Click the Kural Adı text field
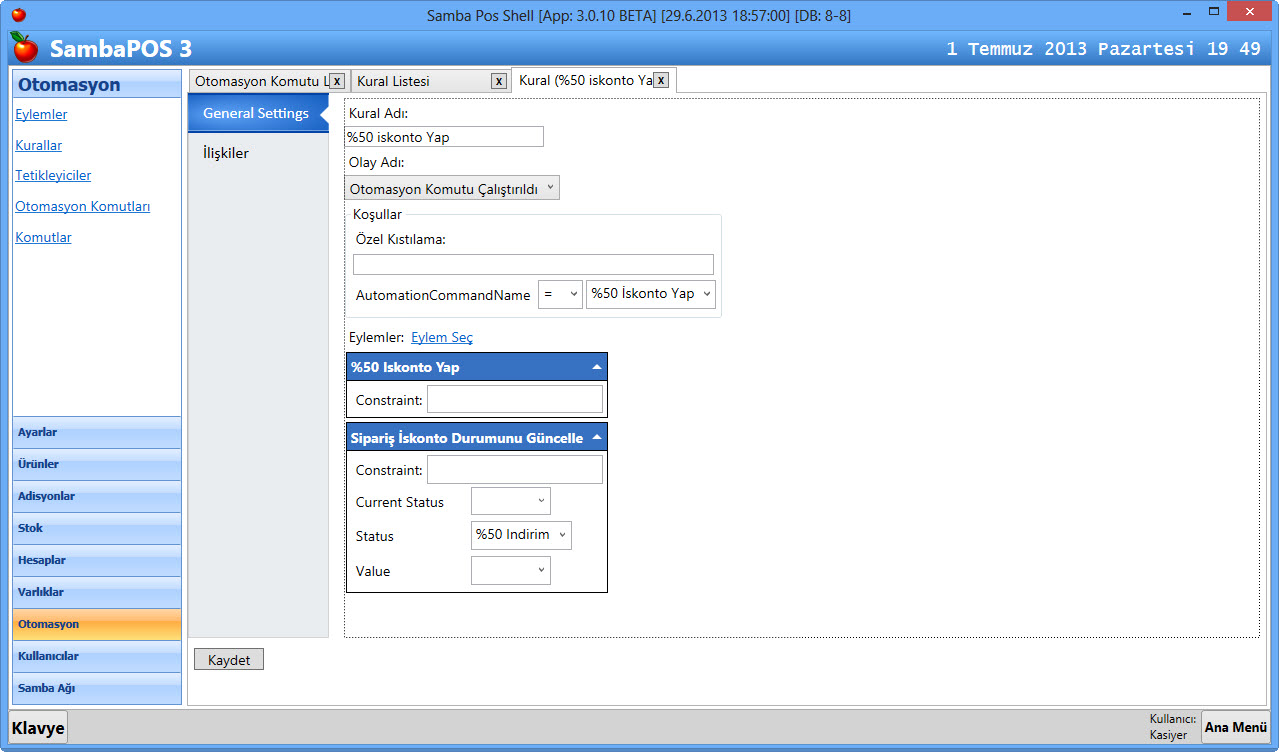The image size is (1279, 752). coord(444,137)
